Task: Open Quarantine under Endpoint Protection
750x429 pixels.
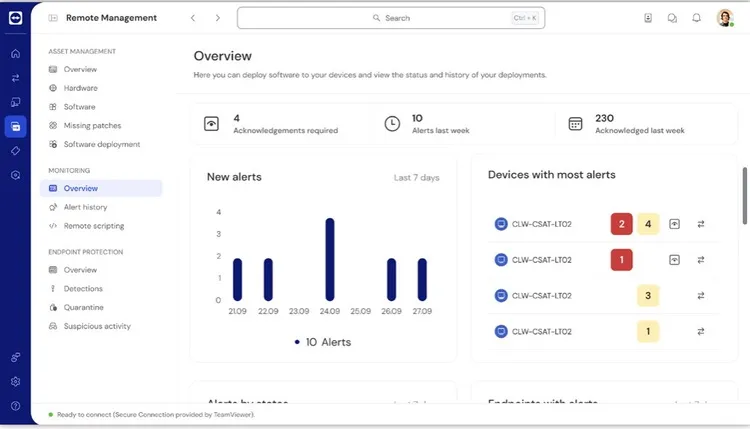Action: pos(83,307)
